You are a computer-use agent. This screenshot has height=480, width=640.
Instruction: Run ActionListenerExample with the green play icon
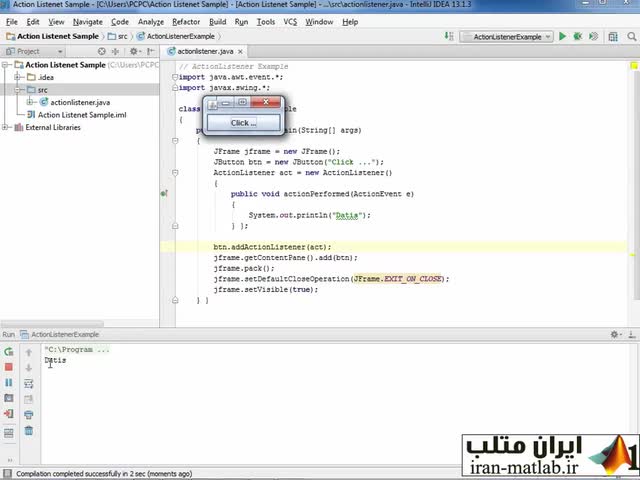click(x=562, y=36)
